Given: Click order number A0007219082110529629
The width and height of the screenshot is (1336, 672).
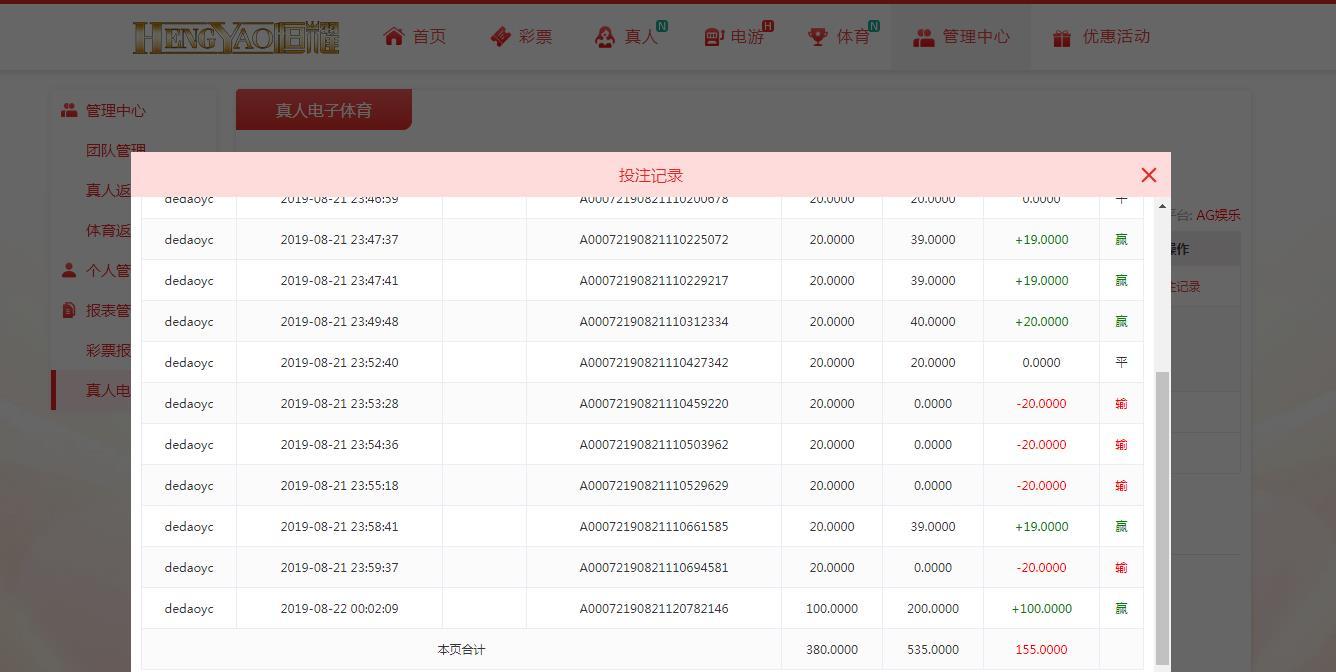Looking at the screenshot, I should 654,486.
